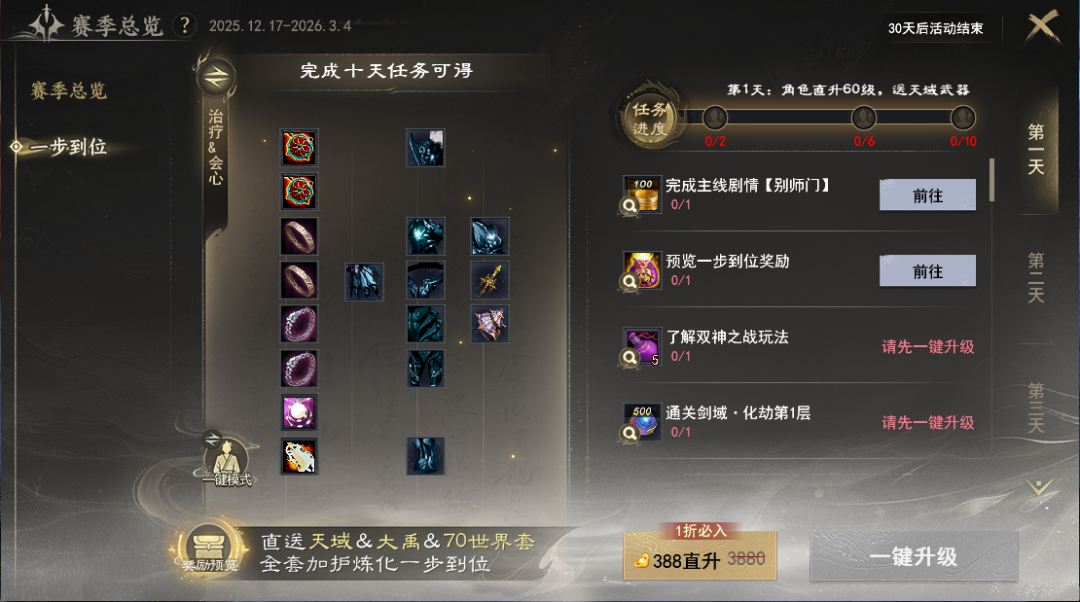Click the 0/6 task progress milestone node

coord(864,118)
